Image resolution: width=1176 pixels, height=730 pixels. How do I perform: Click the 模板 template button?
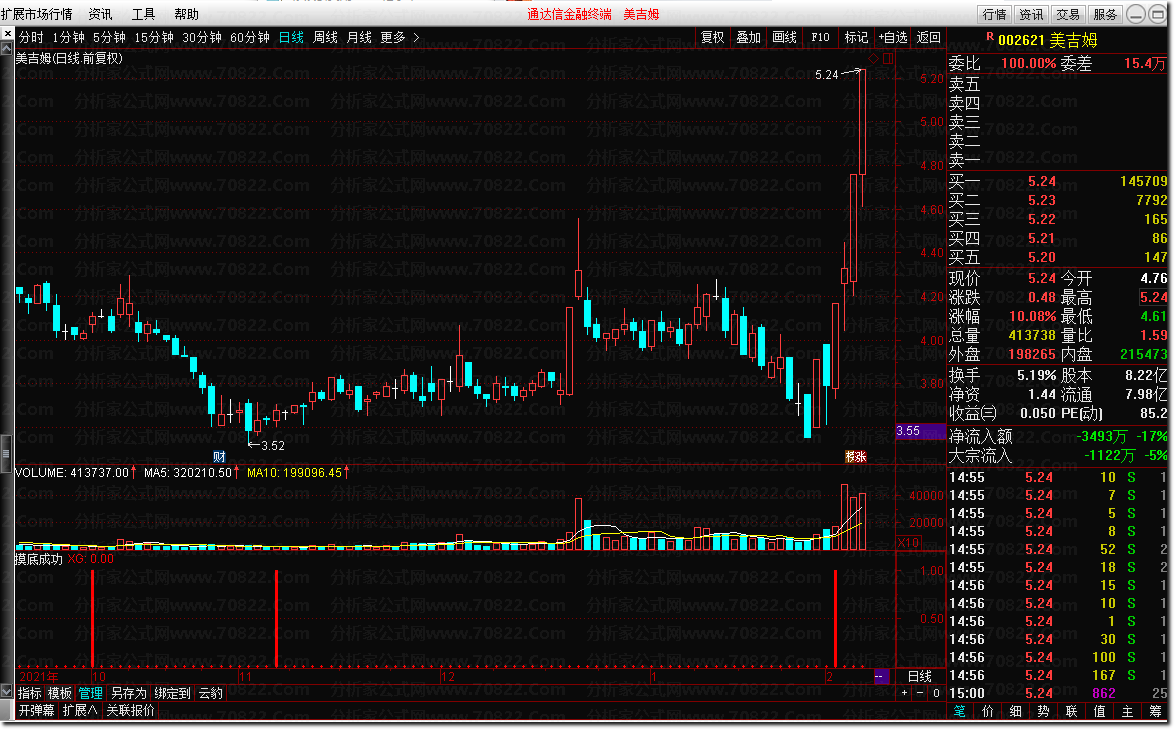click(x=60, y=693)
